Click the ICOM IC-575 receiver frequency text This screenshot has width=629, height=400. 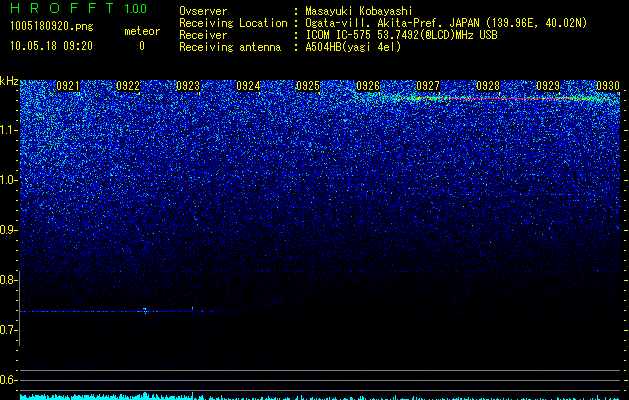[x=401, y=35]
